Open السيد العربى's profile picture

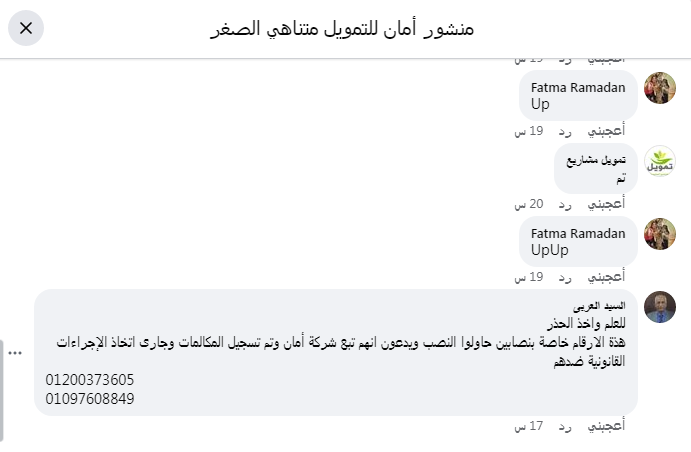coord(660,307)
